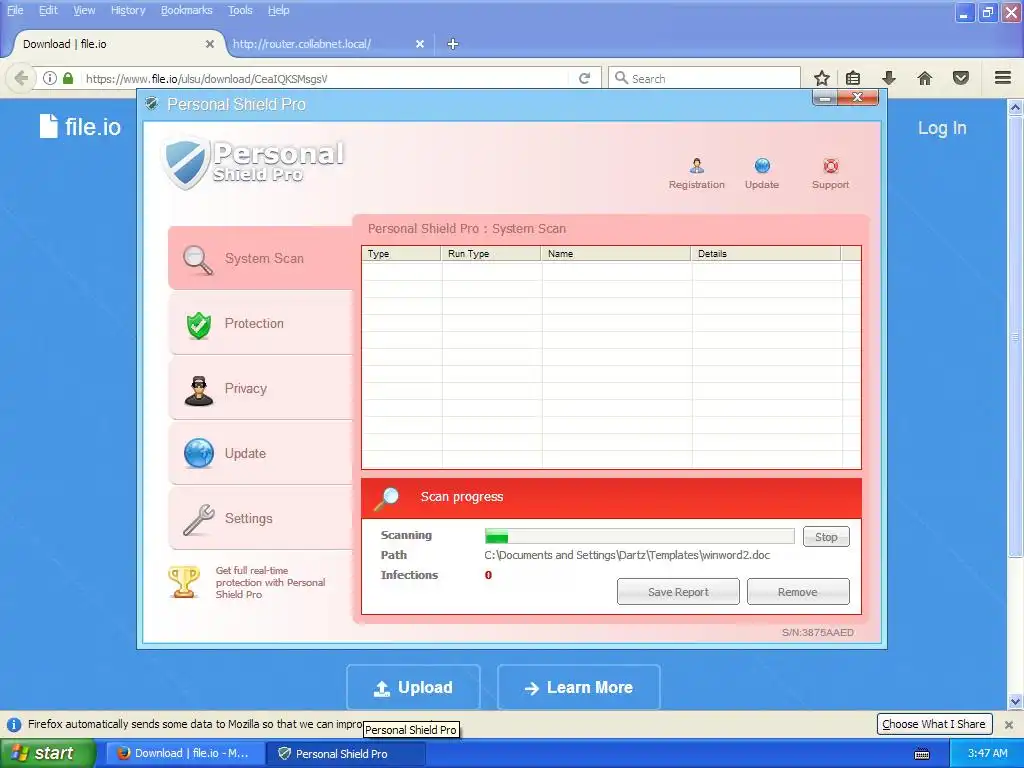Open the Privacy section

[260, 388]
